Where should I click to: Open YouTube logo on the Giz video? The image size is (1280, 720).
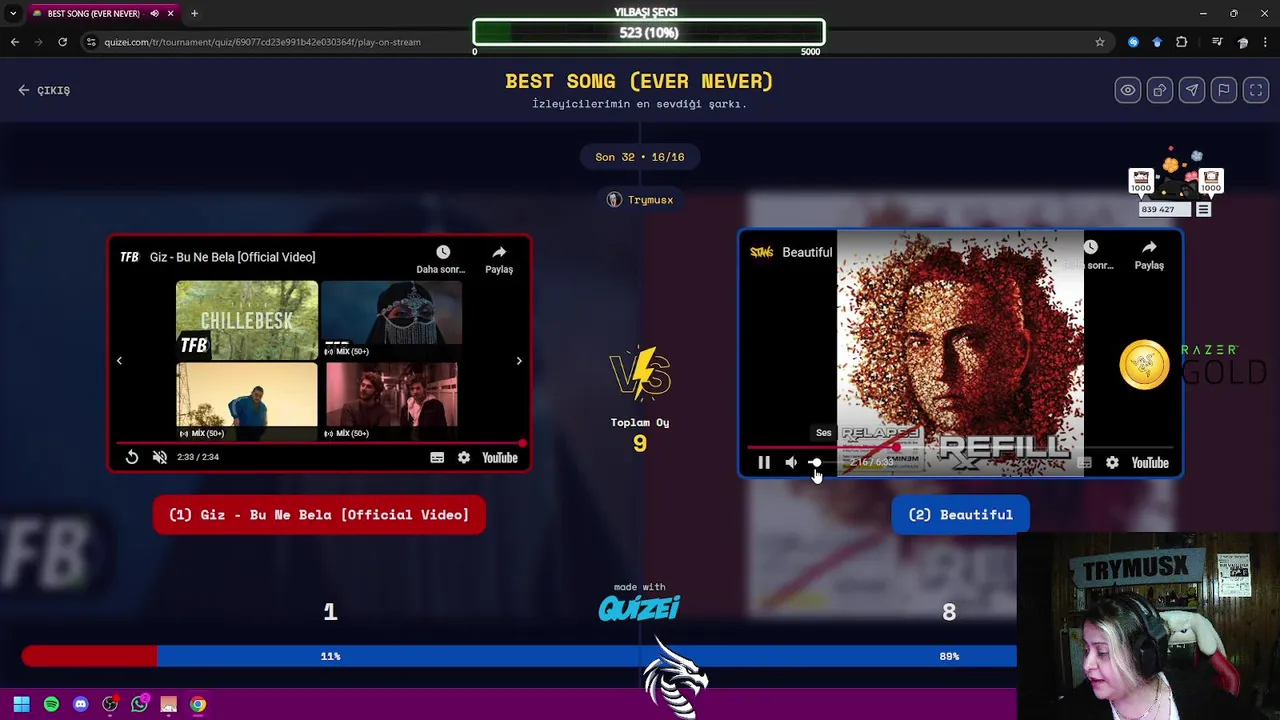[500, 457]
